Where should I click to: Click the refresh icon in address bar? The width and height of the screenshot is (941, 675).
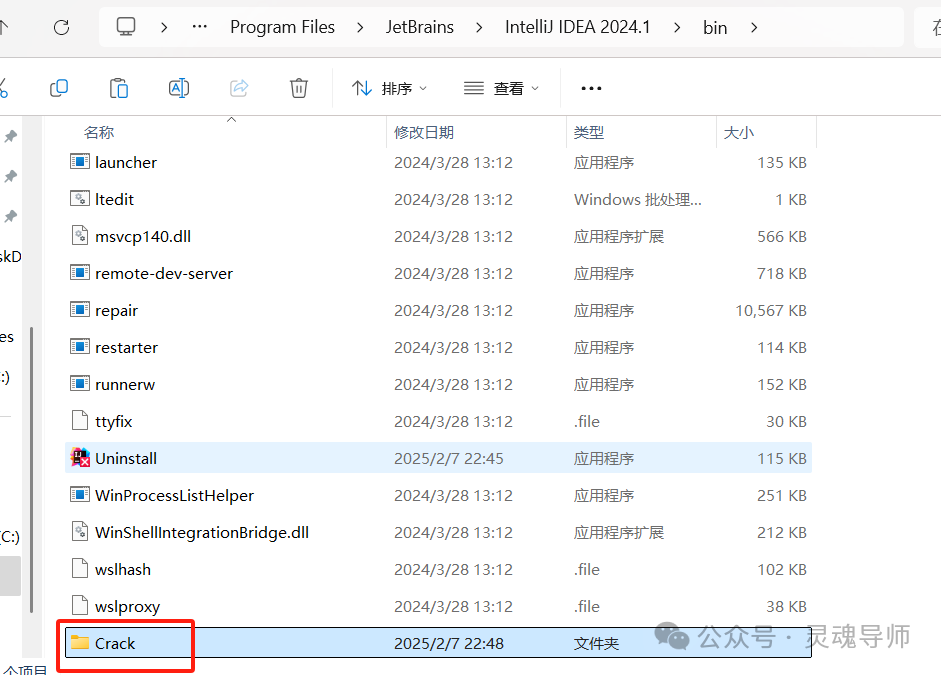pos(61,27)
